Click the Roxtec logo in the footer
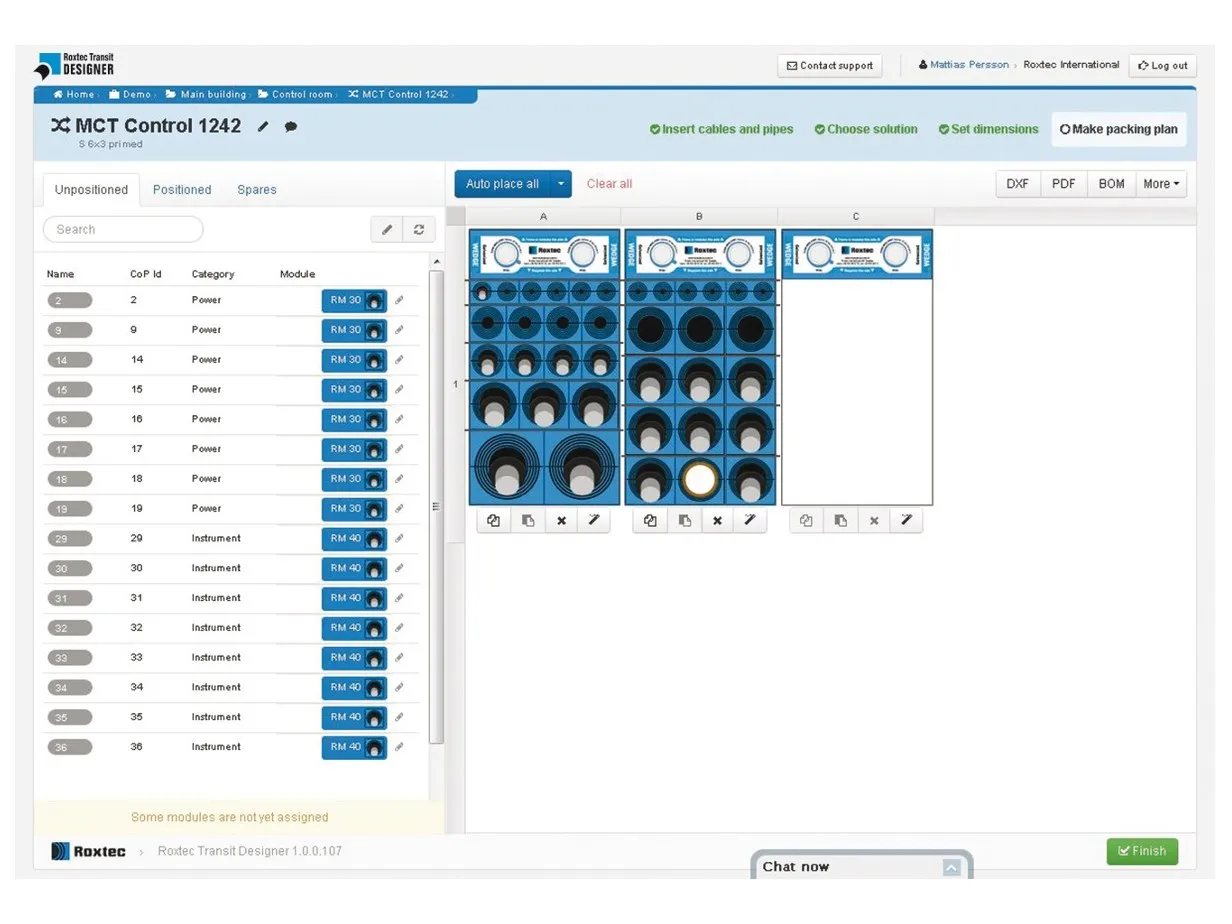This screenshot has width=1232, height=924. [88, 852]
